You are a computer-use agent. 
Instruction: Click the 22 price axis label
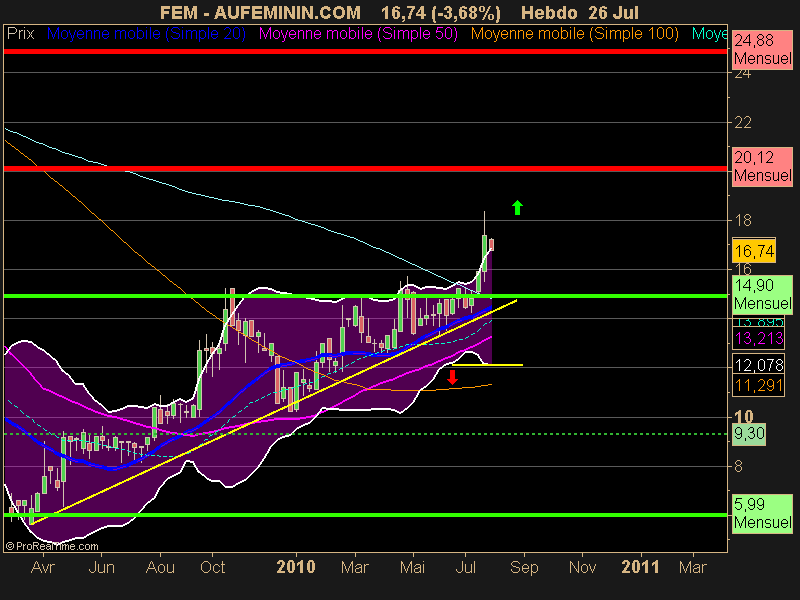click(x=743, y=122)
